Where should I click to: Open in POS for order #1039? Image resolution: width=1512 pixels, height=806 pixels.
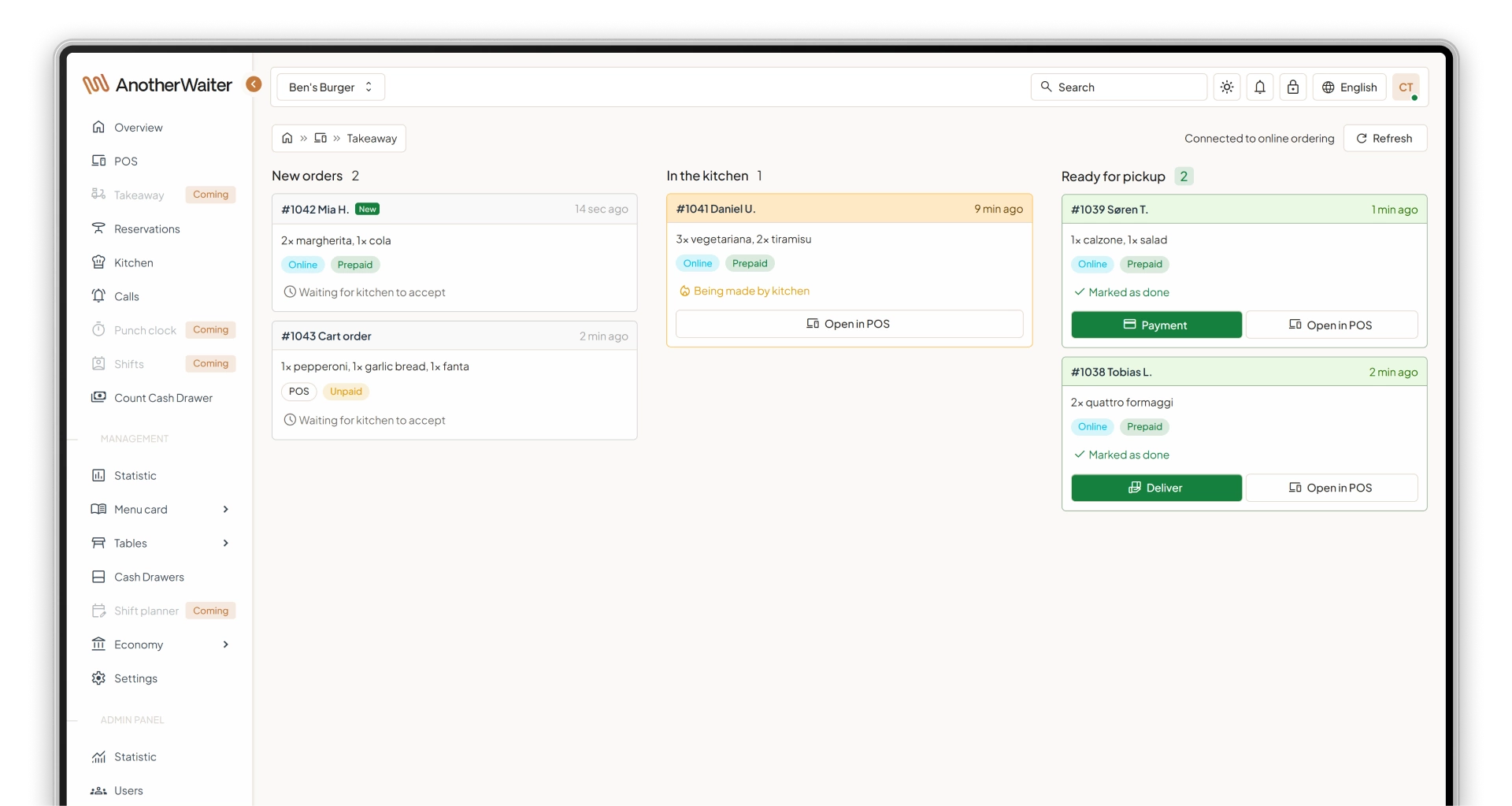coord(1332,325)
